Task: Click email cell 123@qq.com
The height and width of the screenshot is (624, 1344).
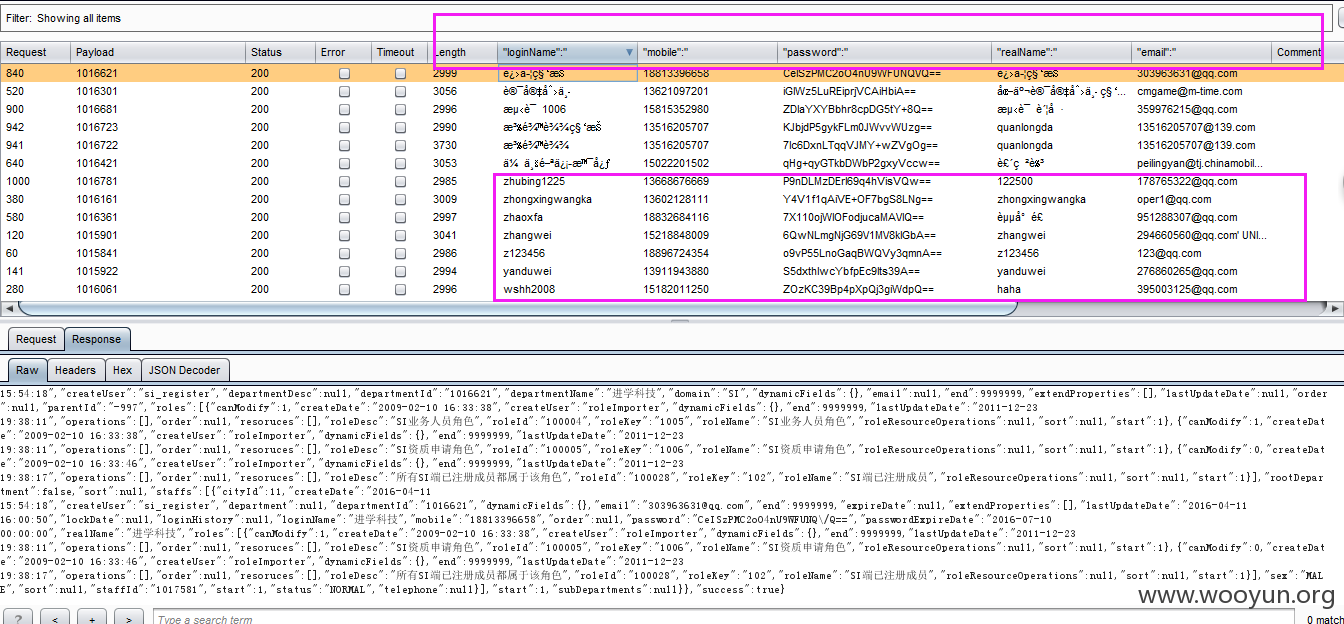Action: point(1169,253)
